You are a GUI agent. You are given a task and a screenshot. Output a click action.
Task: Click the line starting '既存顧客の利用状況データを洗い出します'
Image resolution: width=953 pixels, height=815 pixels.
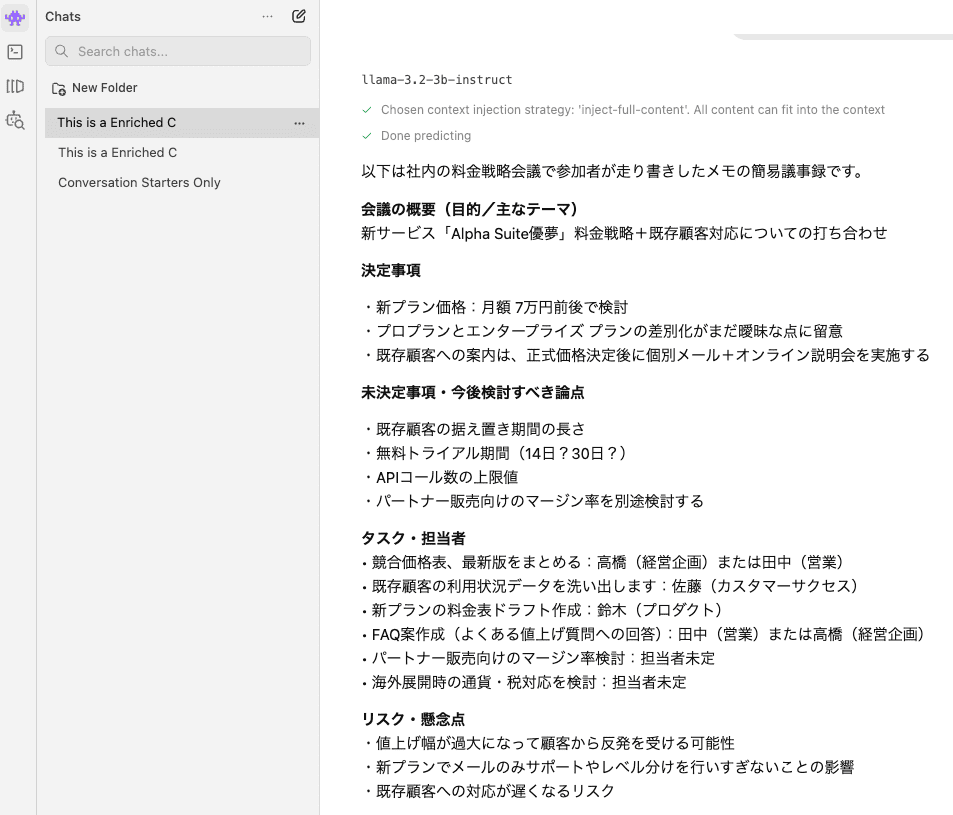click(611, 586)
